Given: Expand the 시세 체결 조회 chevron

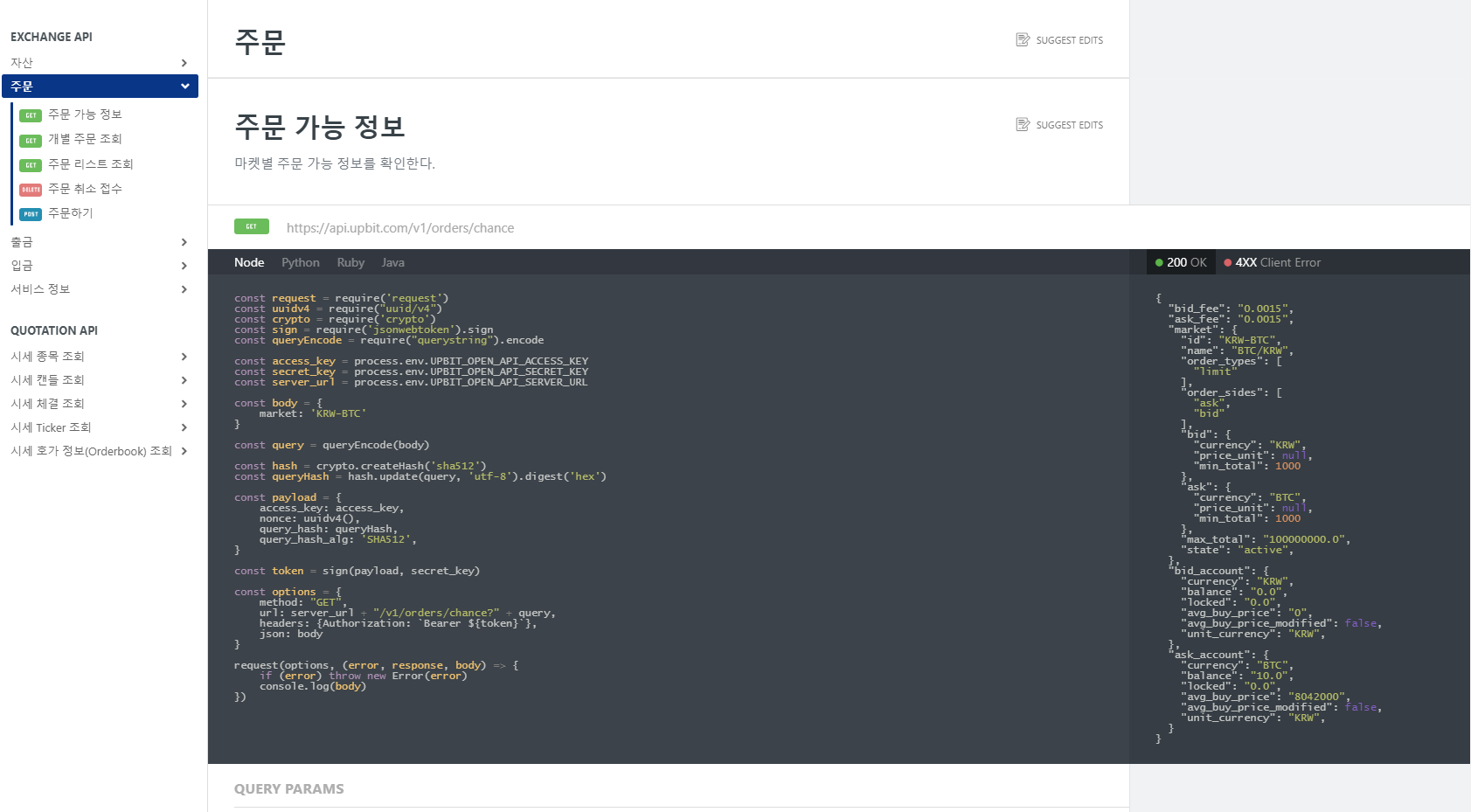Looking at the screenshot, I should (184, 404).
